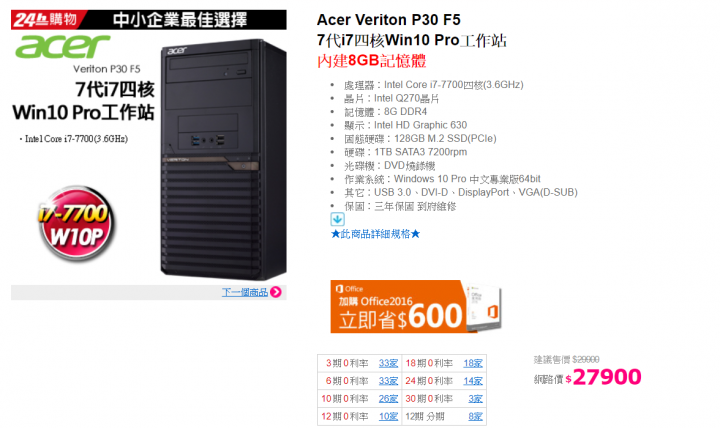Click the 網路價 $27900 price
The image size is (720, 428).
point(587,377)
